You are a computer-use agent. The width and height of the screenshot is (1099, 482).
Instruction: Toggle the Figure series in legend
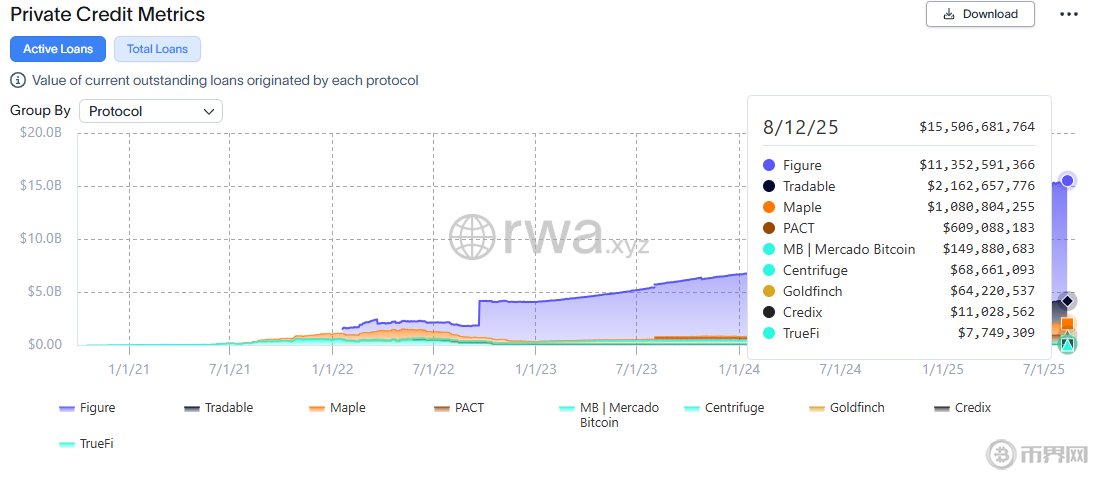point(87,408)
